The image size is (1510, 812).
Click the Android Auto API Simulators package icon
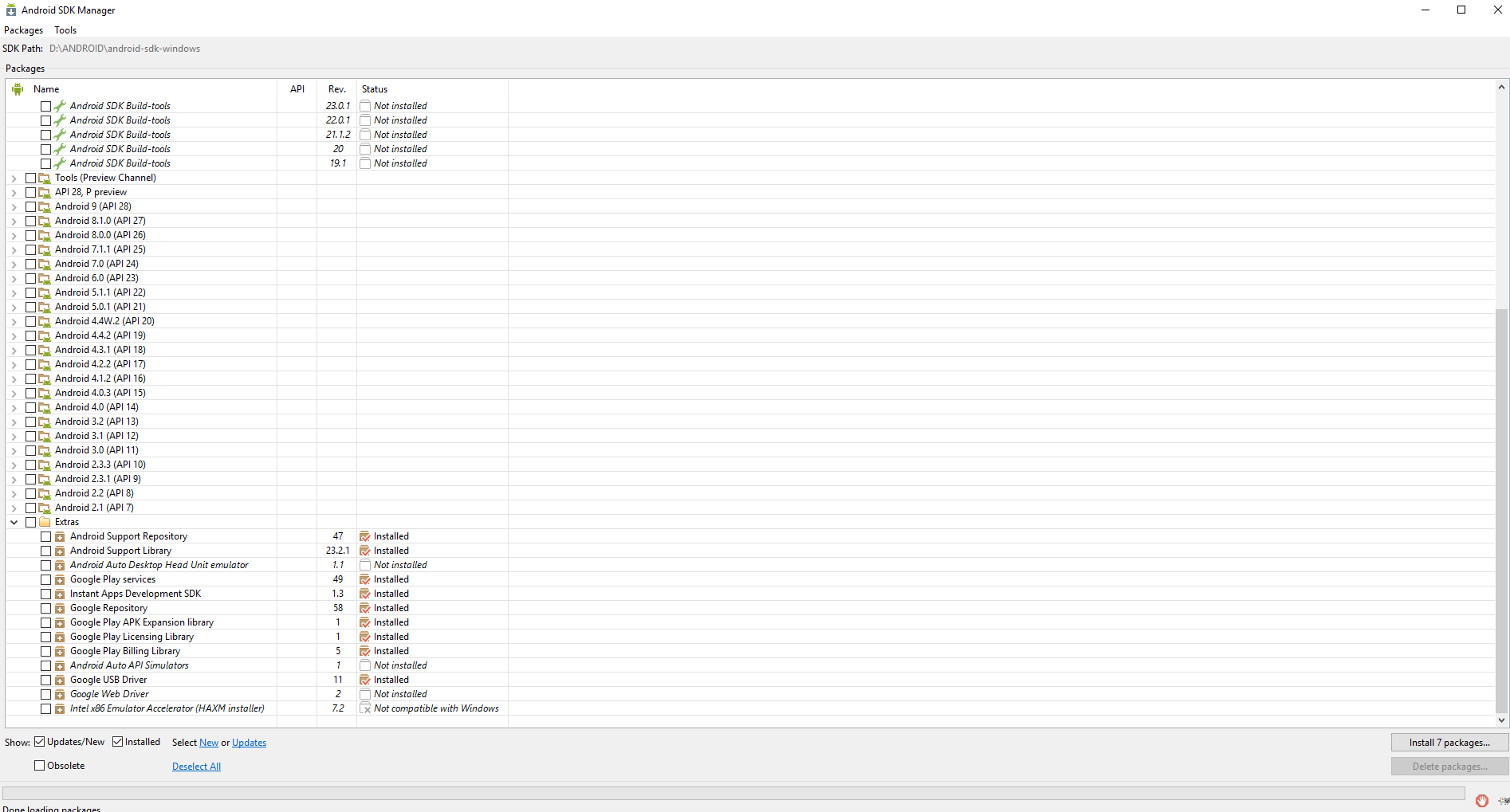60,665
